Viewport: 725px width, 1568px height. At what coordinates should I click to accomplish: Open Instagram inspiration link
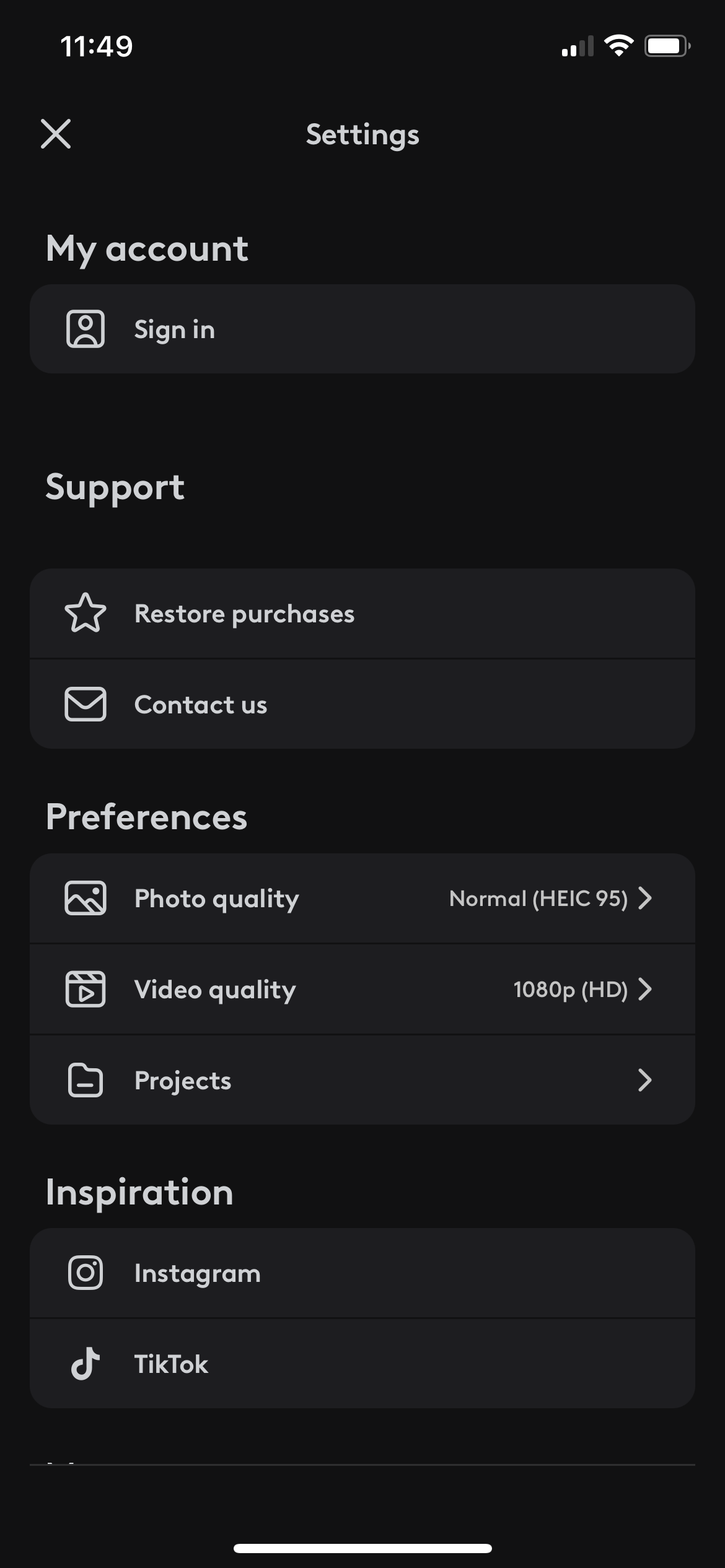coord(197,1274)
